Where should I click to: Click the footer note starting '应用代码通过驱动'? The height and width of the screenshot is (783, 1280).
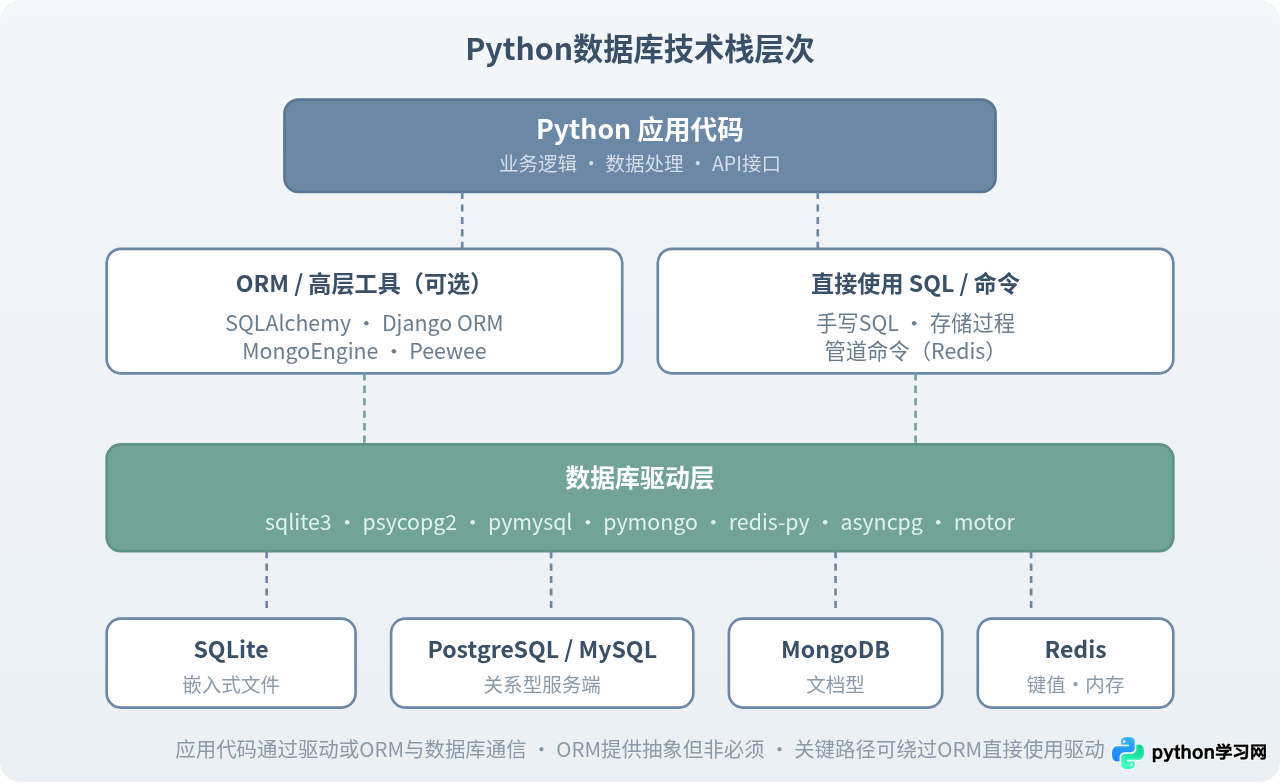point(640,749)
